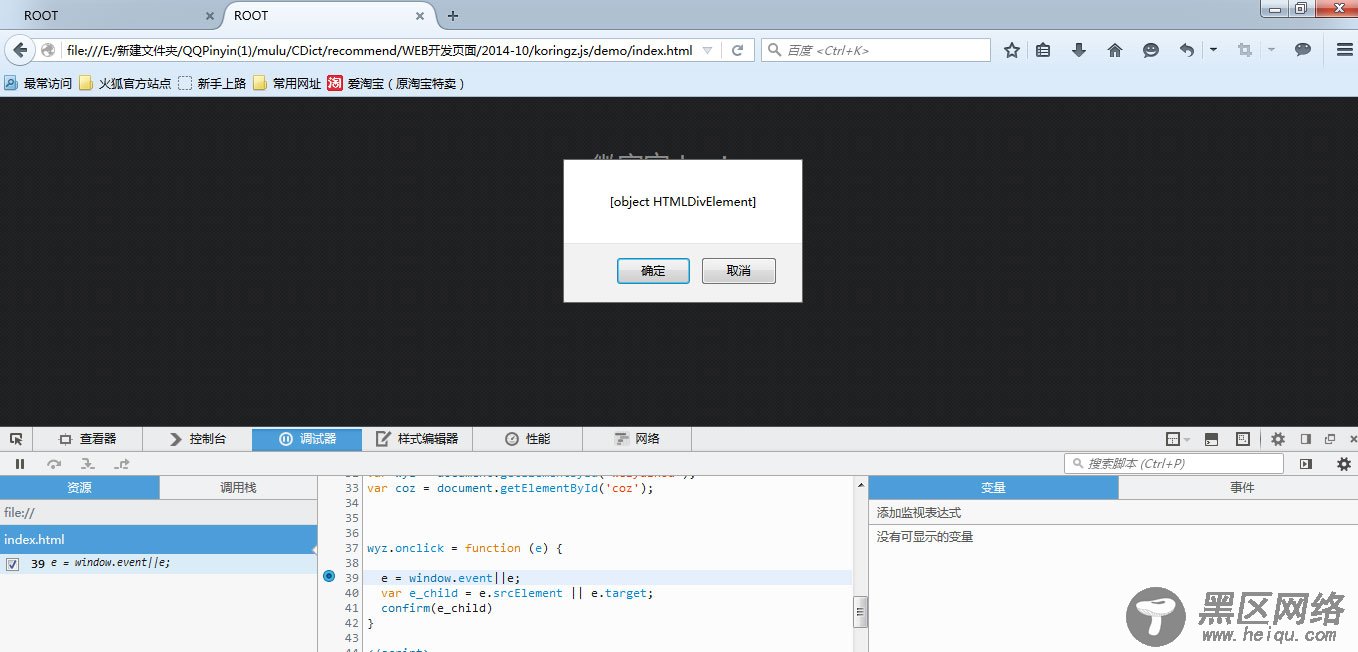Dock devtools to side icon
This screenshot has height=652, width=1358.
click(1305, 439)
